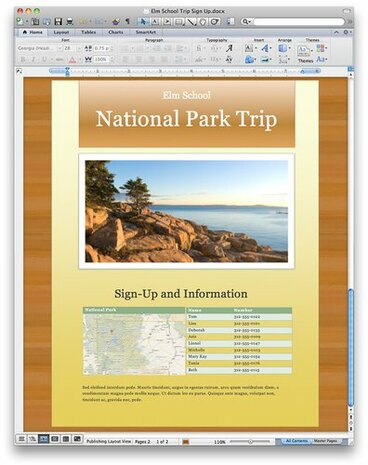
Task: Click the Themes gallery icon
Action: tap(303, 50)
